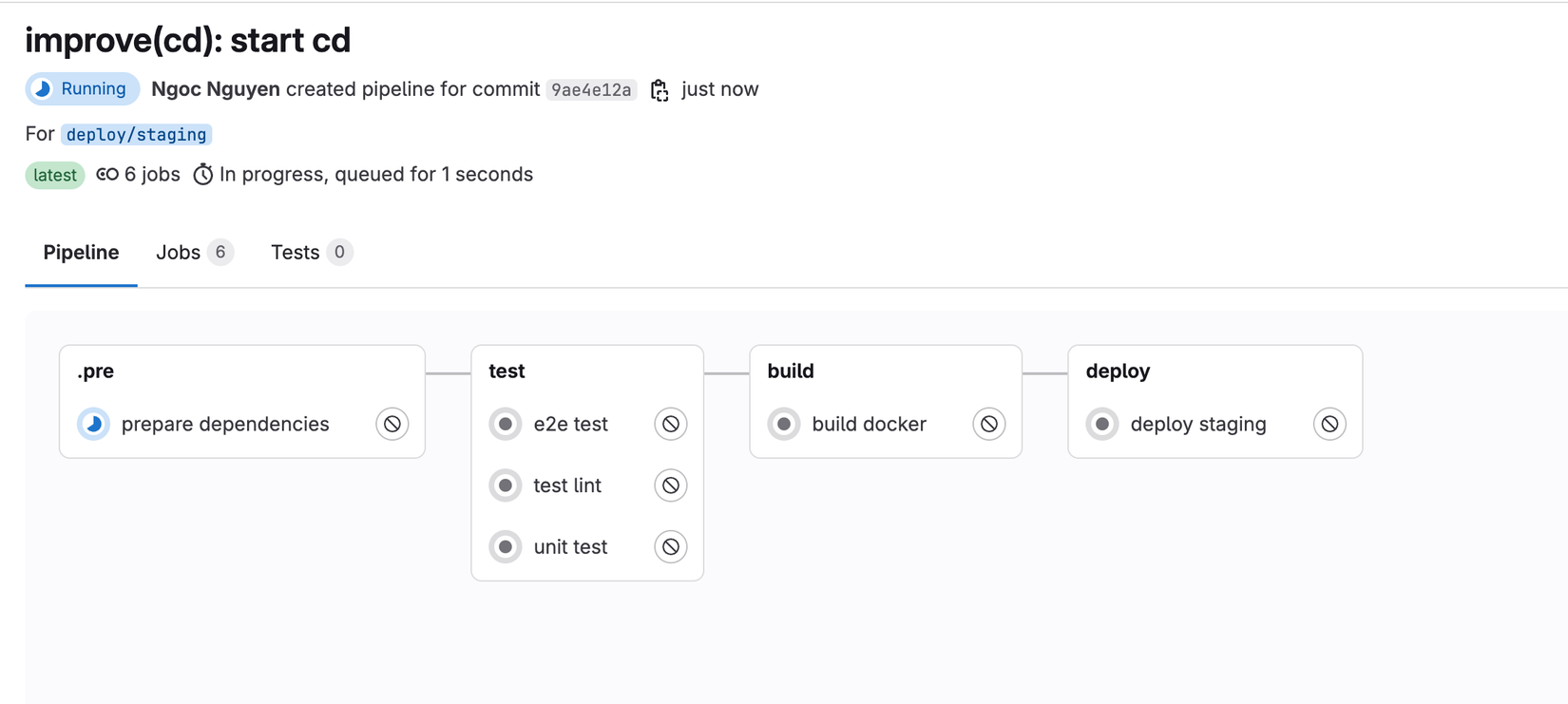Open the test lint job
Screen dimensions: 1568x704
click(567, 485)
